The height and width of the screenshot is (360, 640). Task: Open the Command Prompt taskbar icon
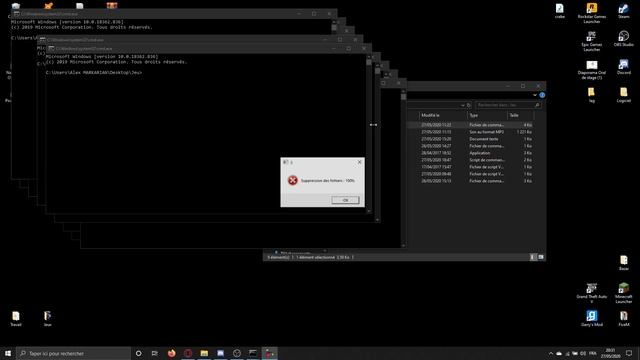[x=253, y=353]
